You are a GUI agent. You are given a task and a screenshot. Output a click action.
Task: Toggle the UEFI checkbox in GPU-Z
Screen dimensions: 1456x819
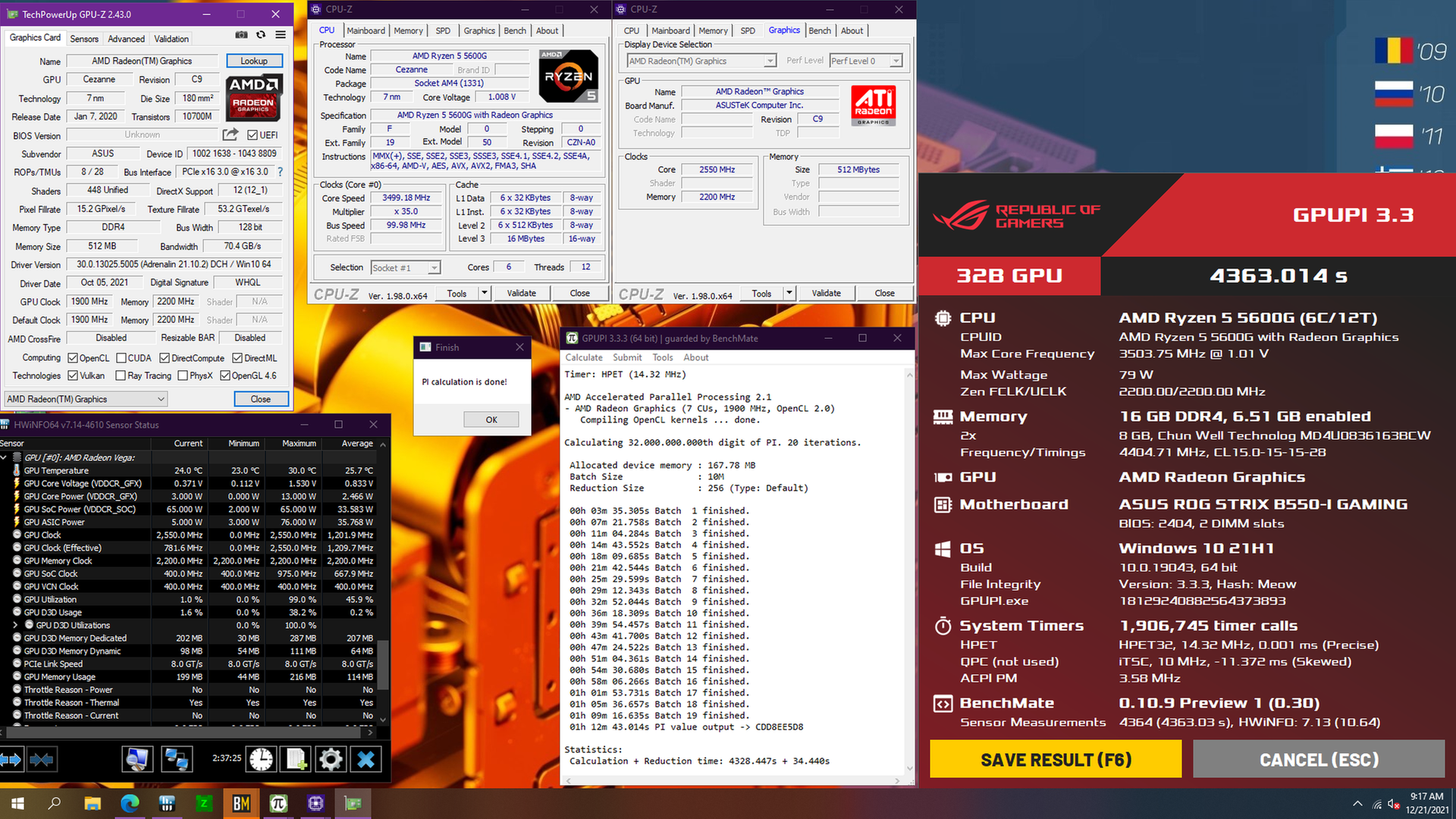pyautogui.click(x=253, y=135)
